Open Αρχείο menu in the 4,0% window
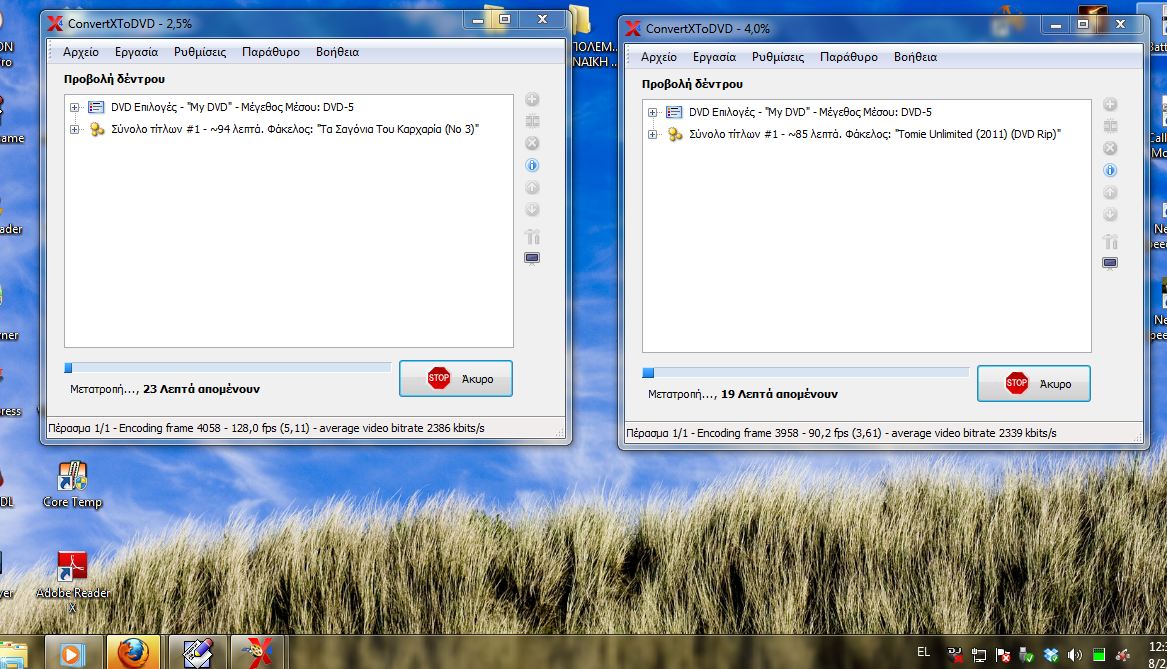1167x669 pixels. point(659,57)
